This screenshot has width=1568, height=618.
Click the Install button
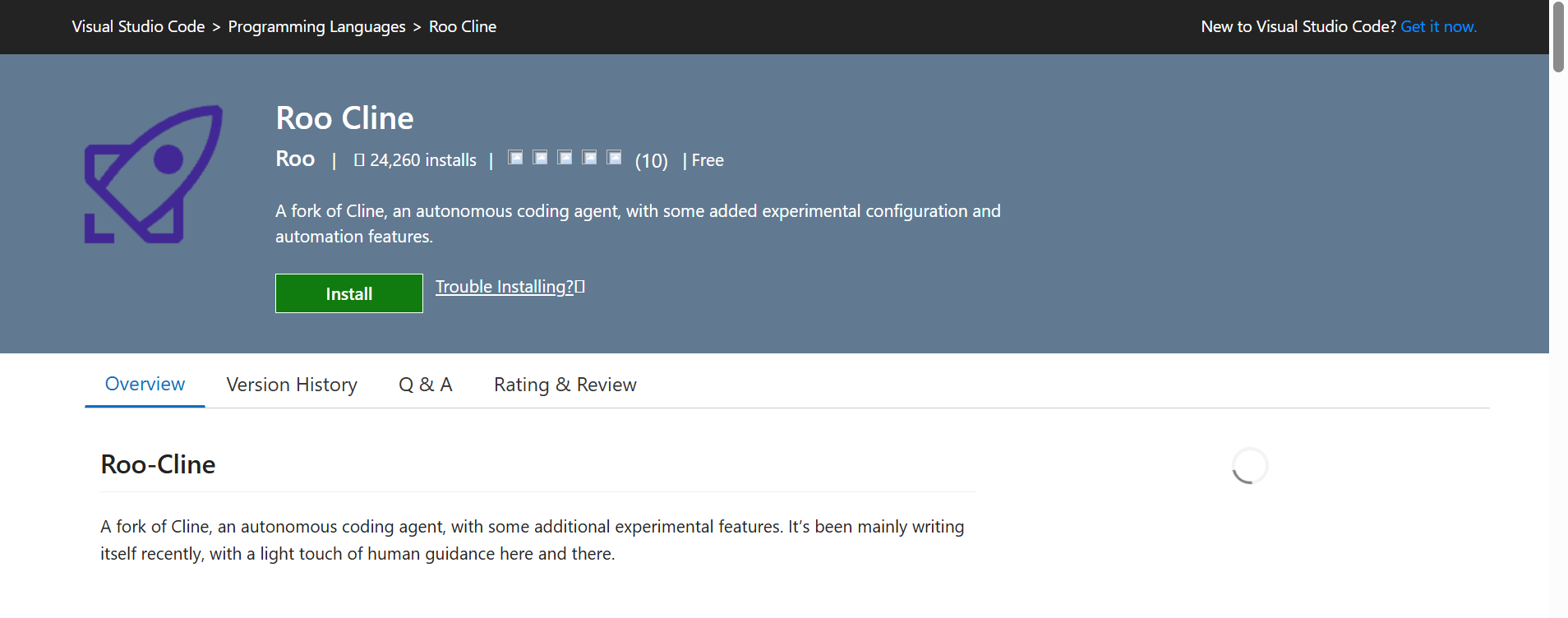(x=349, y=293)
